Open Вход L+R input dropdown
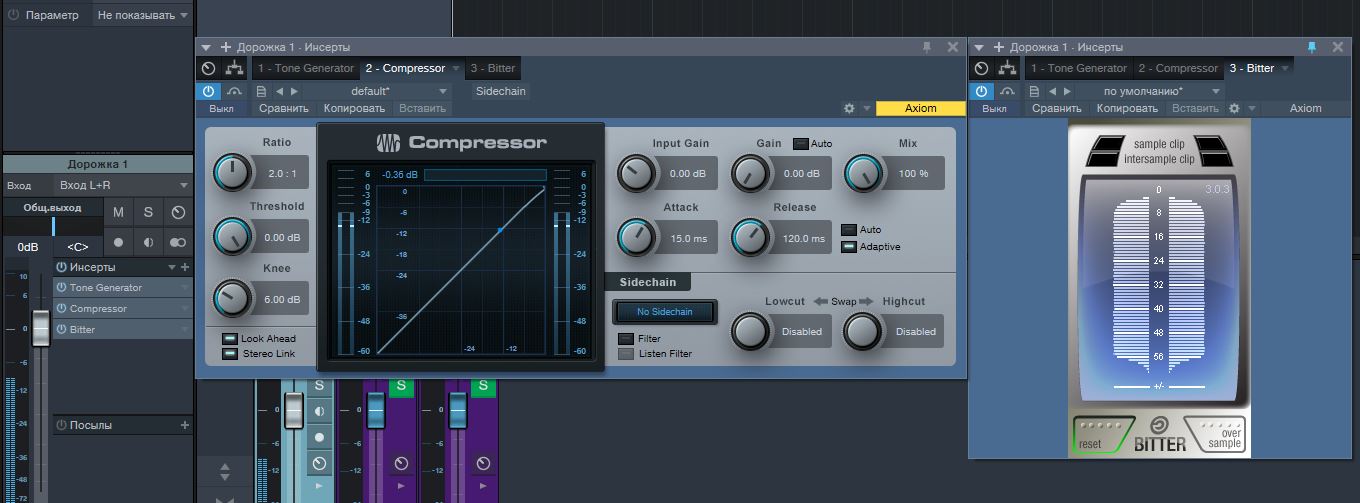 (x=123, y=186)
